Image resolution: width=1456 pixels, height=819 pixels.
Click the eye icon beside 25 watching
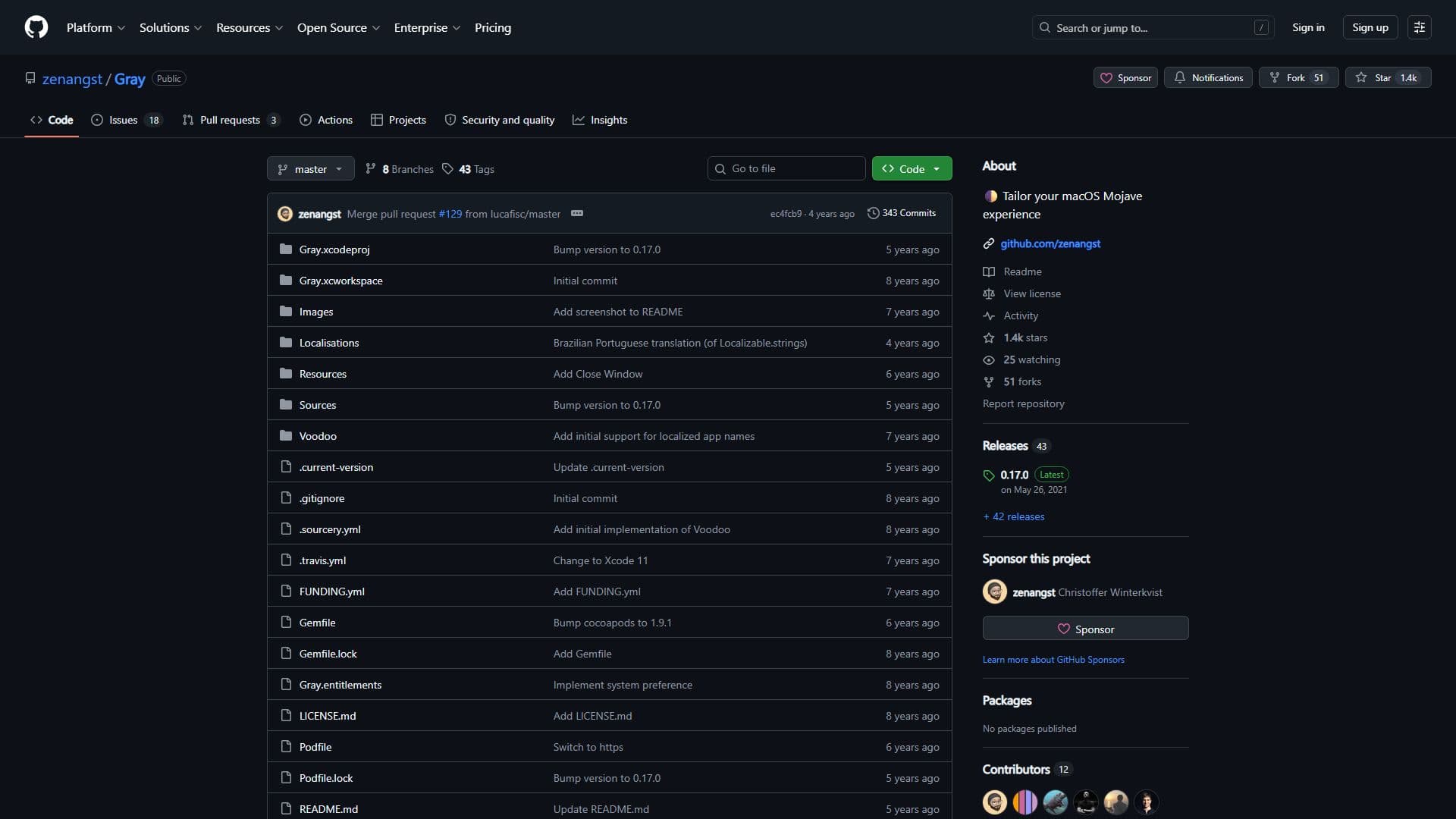click(989, 359)
